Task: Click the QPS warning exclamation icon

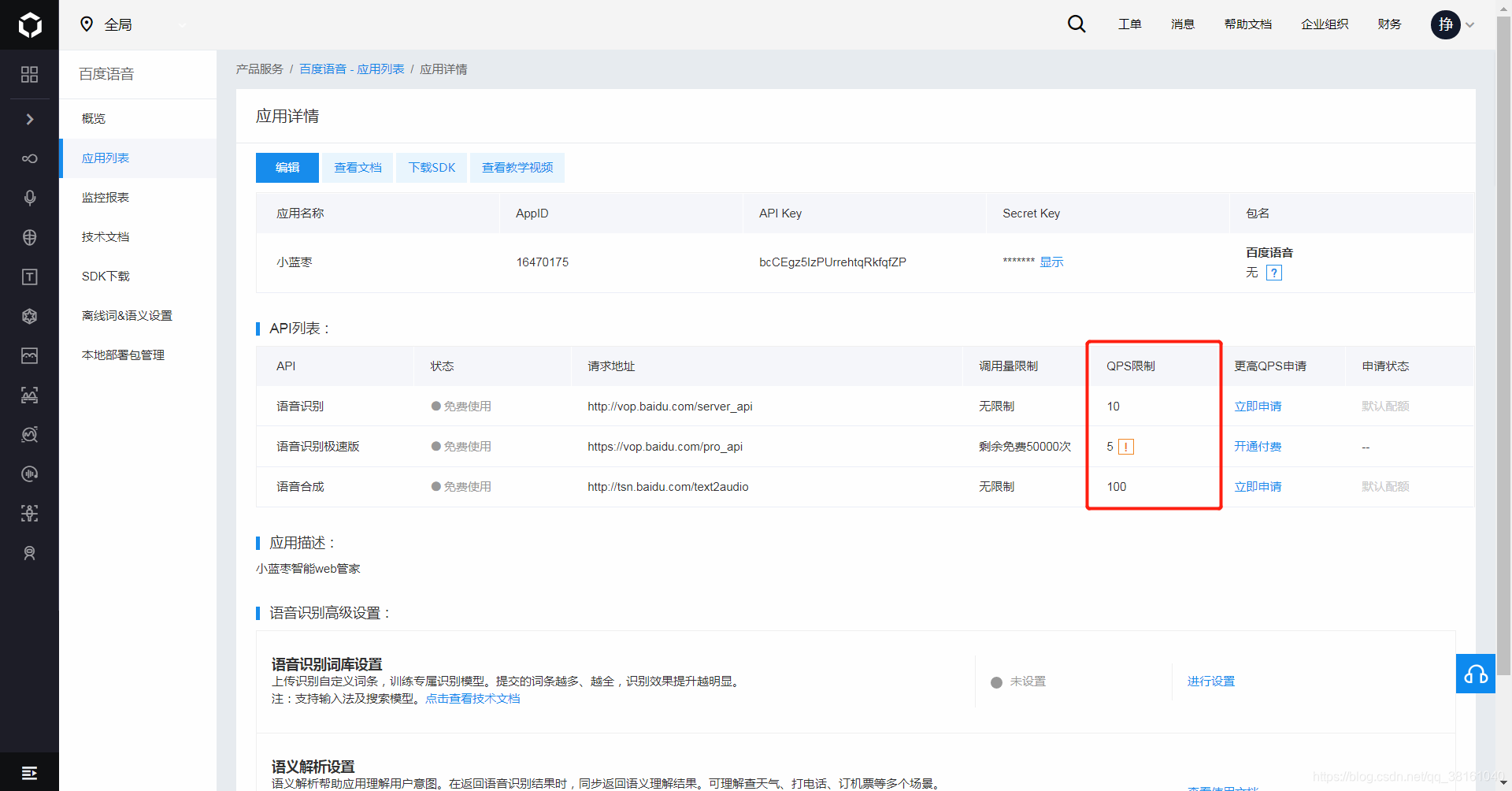Action: pyautogui.click(x=1126, y=447)
